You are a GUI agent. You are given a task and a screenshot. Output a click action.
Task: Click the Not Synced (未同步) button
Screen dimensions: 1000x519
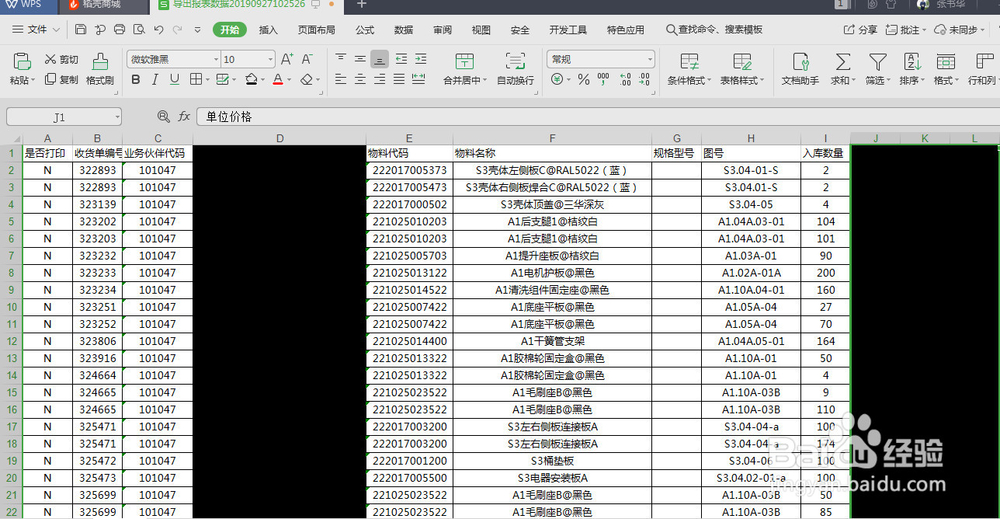click(x=959, y=30)
